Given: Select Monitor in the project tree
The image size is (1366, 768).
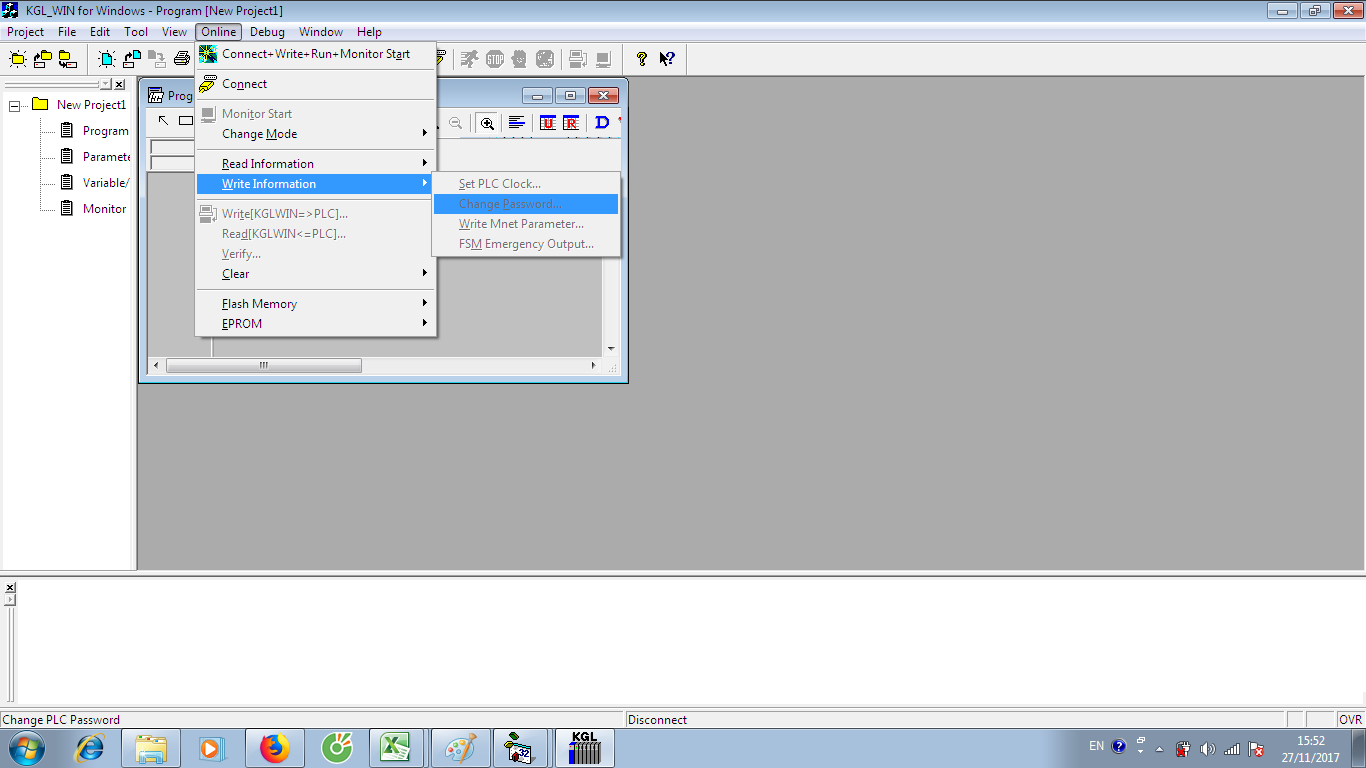Looking at the screenshot, I should tap(104, 209).
